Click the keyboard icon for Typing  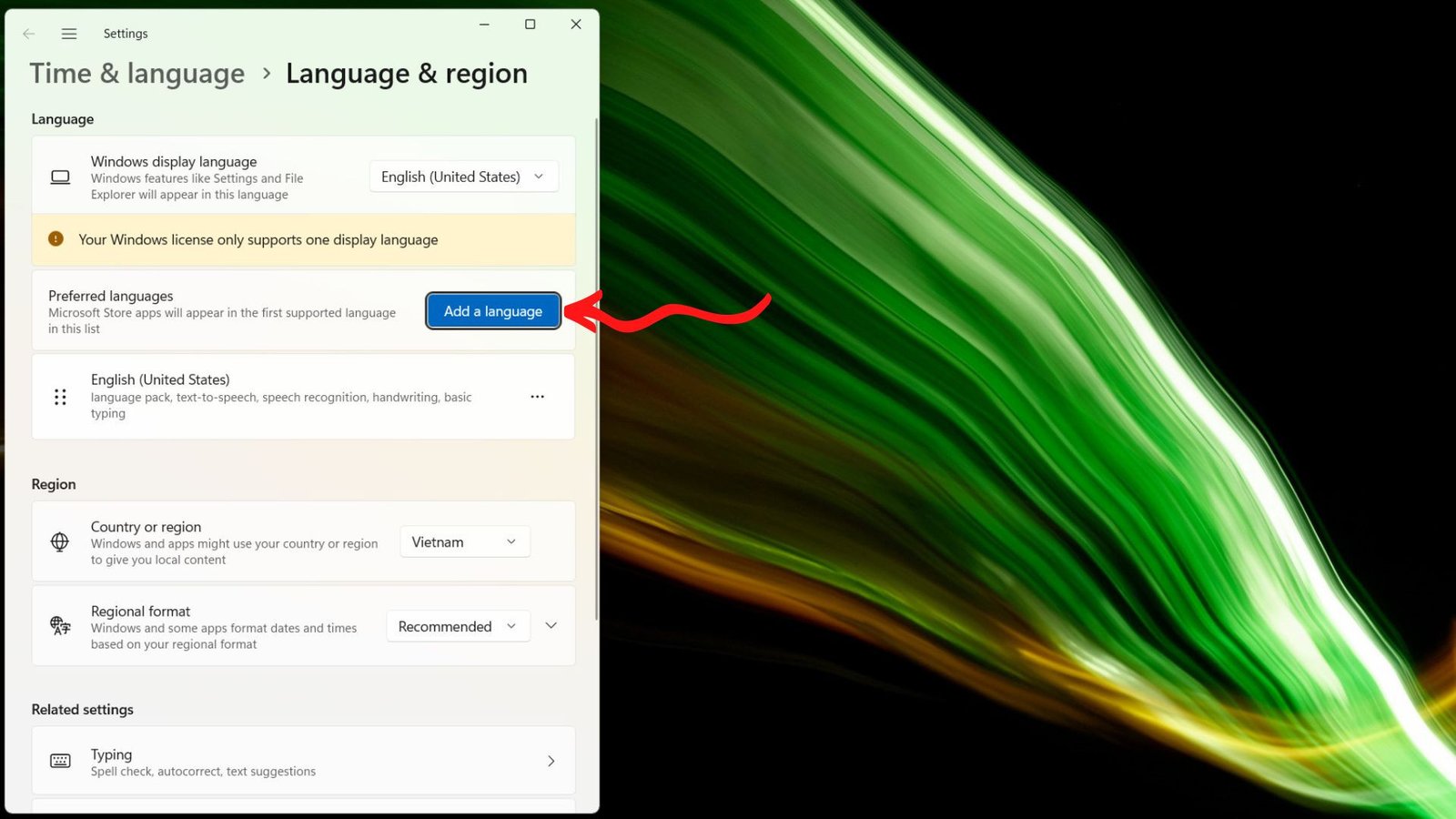click(x=60, y=761)
